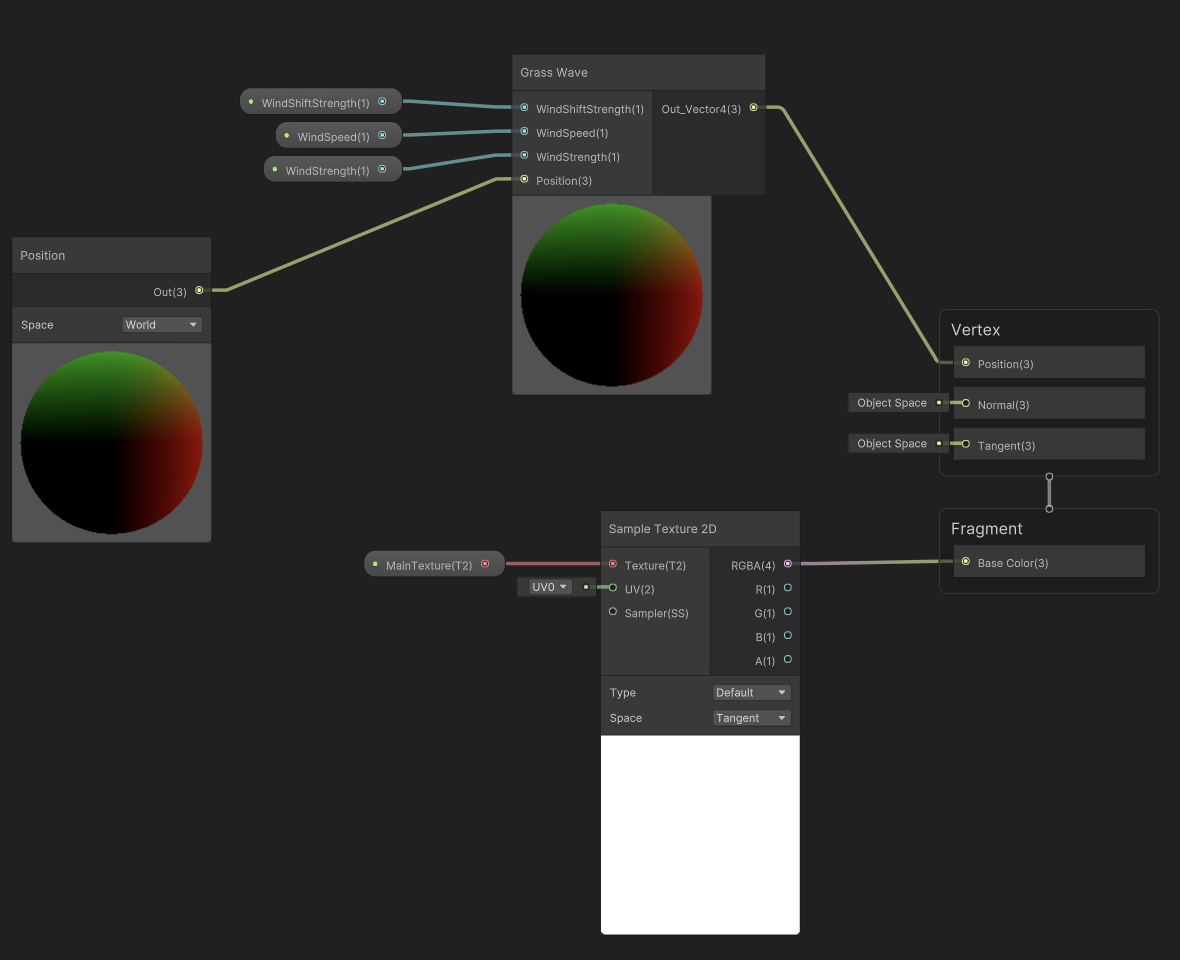Image resolution: width=1180 pixels, height=960 pixels.
Task: Click the Sampler(SS) input port
Action: 612,612
